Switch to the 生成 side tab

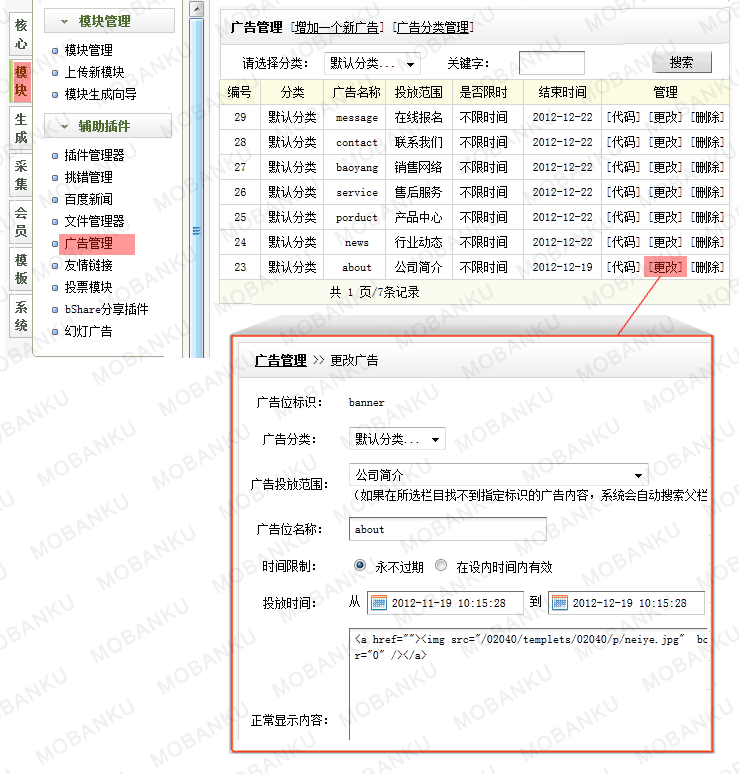[x=21, y=128]
